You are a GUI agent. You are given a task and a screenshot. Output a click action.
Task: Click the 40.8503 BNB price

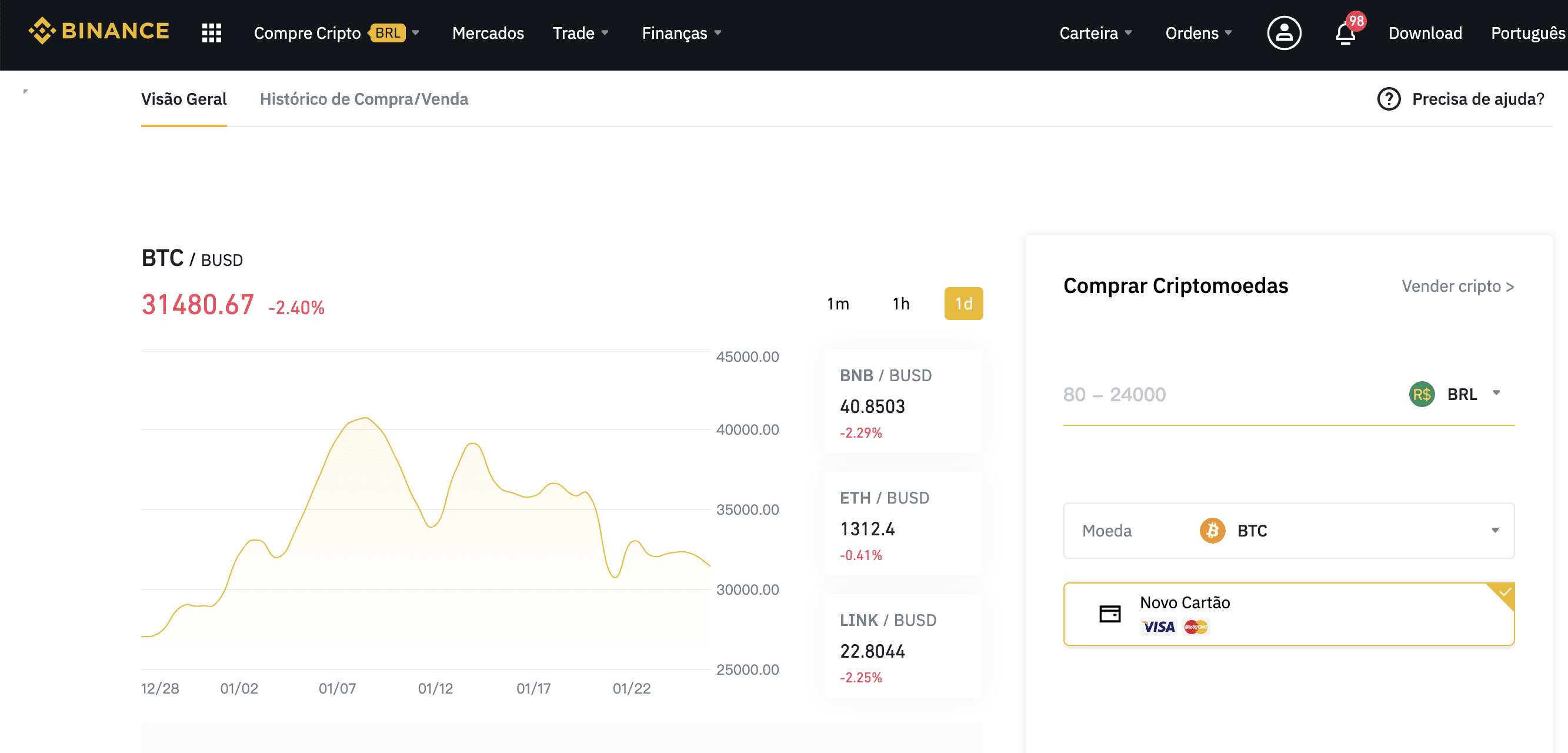(x=872, y=406)
